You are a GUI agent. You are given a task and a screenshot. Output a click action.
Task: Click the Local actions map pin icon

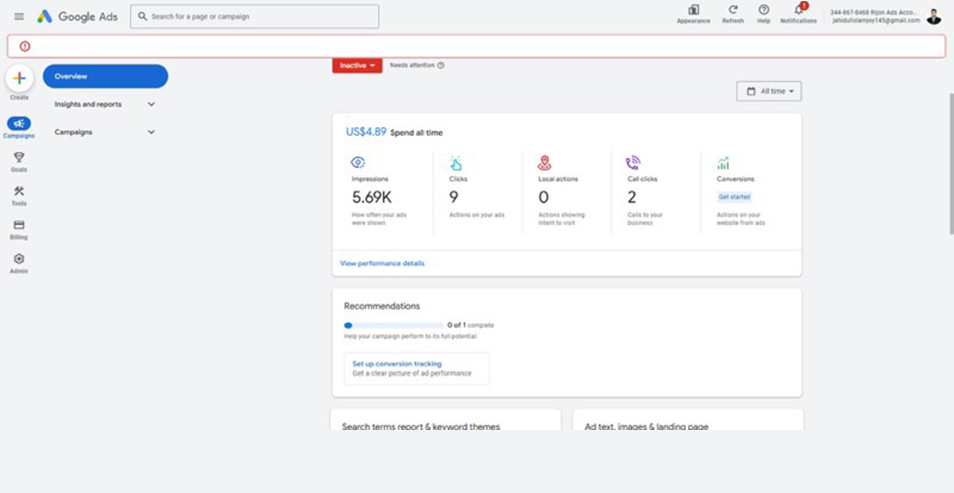(x=545, y=163)
